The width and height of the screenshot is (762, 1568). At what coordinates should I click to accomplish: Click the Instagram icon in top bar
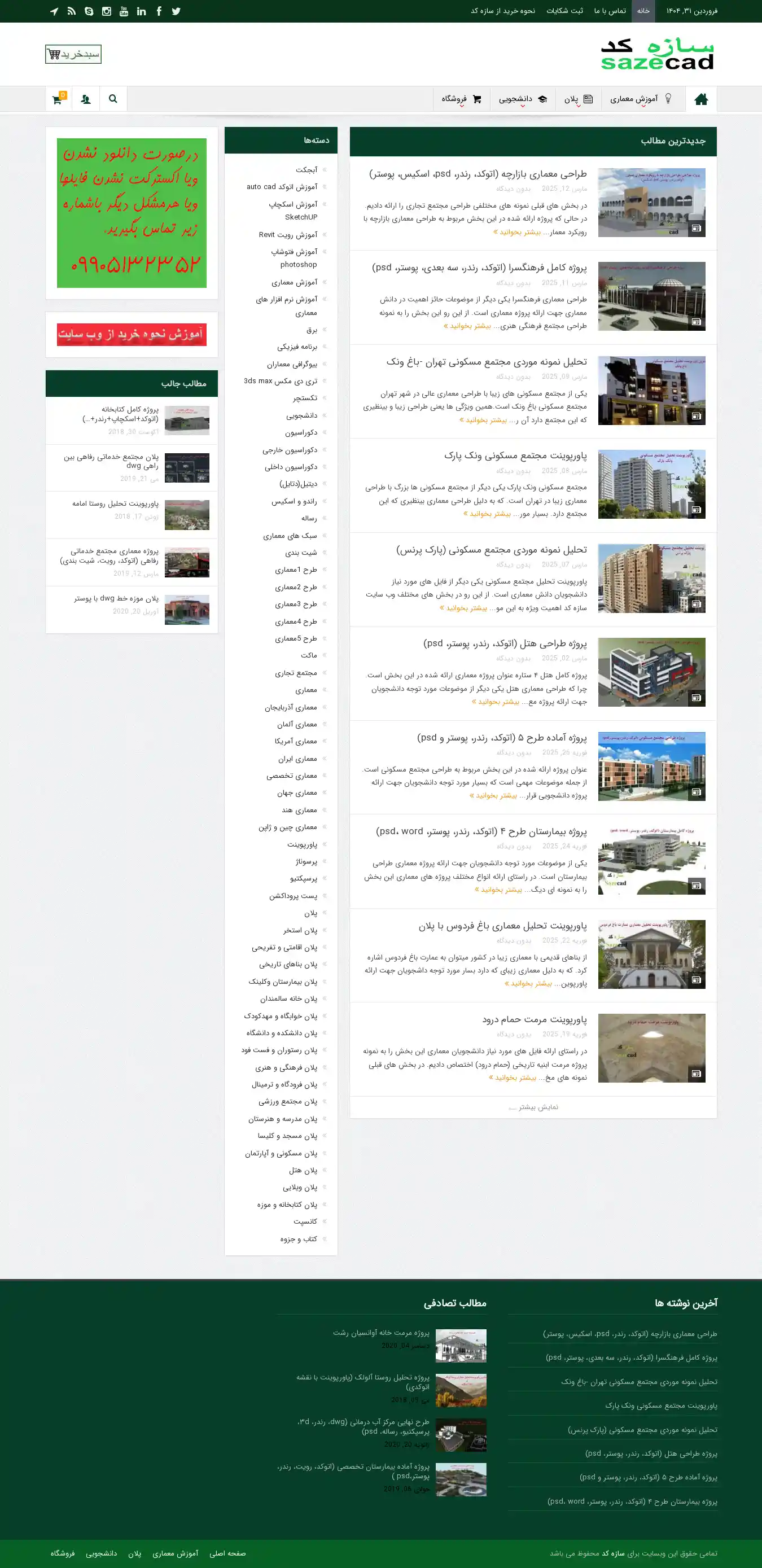107,11
